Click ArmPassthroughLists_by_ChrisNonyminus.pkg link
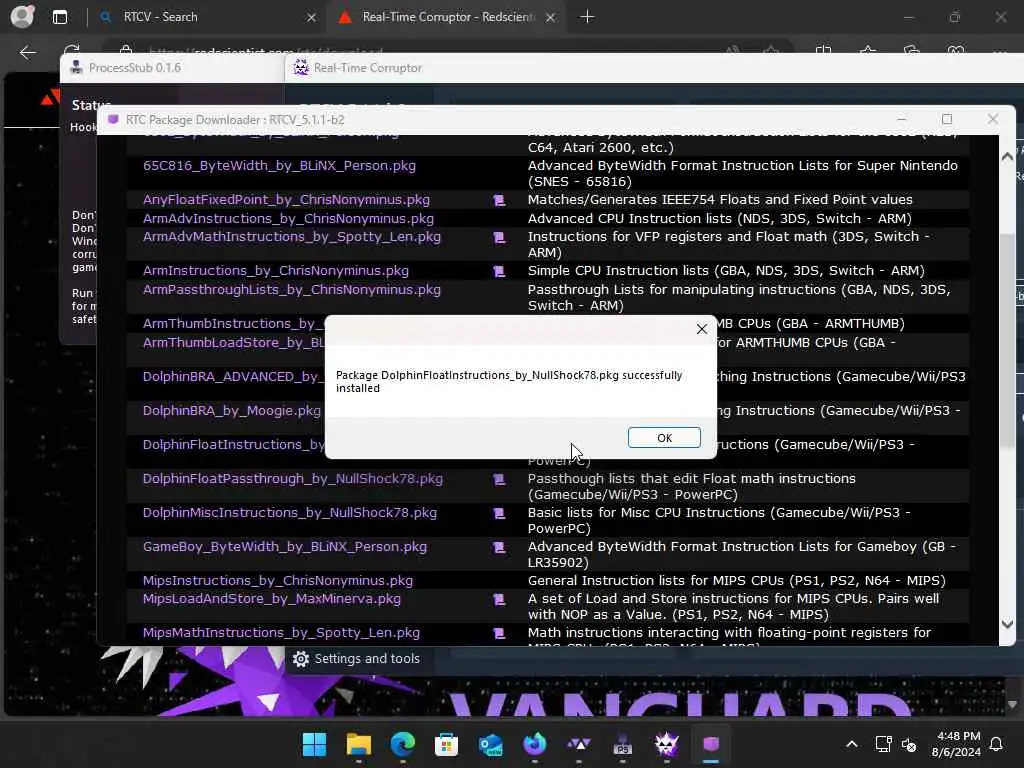 [292, 290]
